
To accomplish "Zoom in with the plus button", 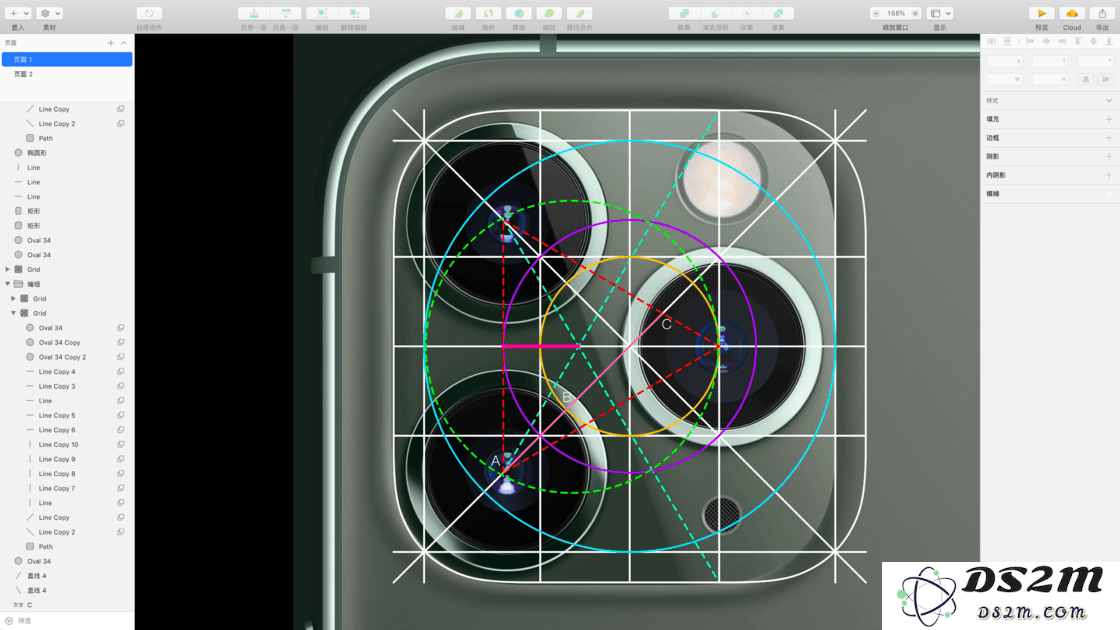I will pos(915,14).
